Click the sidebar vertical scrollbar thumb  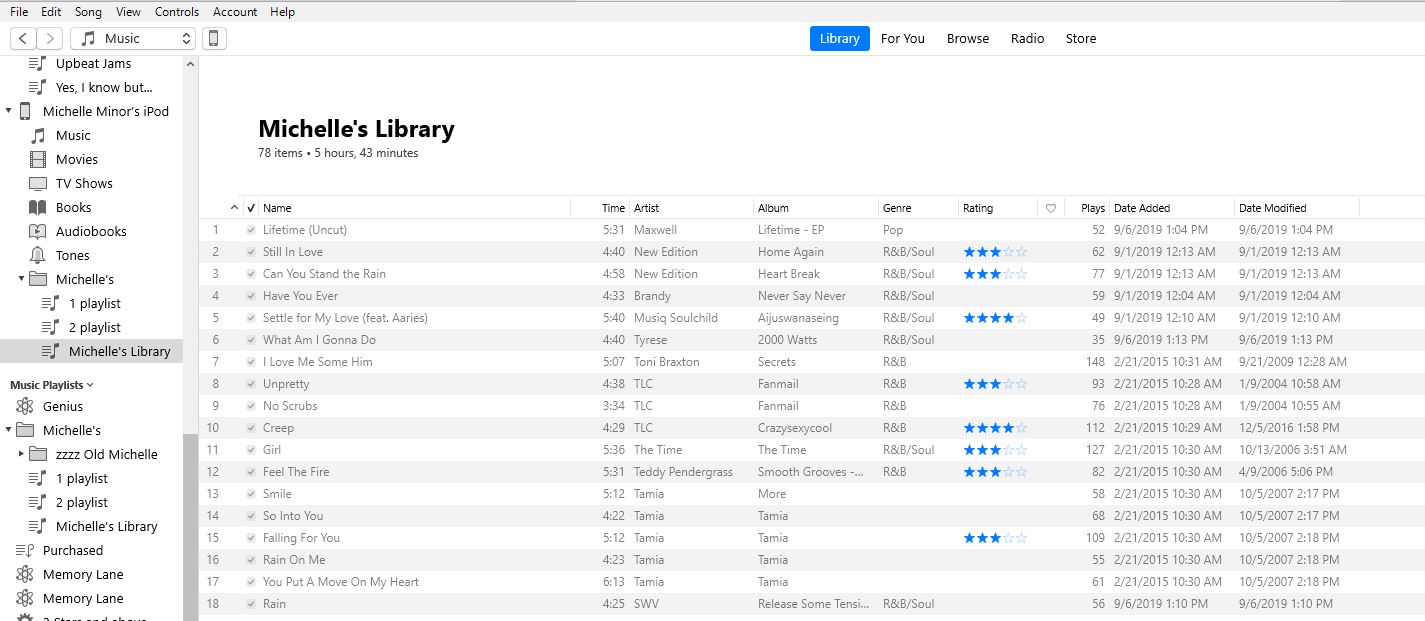[x=190, y=527]
